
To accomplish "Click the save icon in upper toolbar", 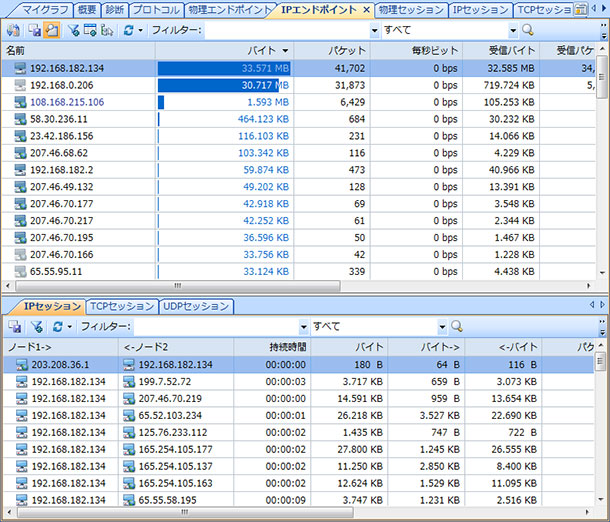I will [32, 30].
